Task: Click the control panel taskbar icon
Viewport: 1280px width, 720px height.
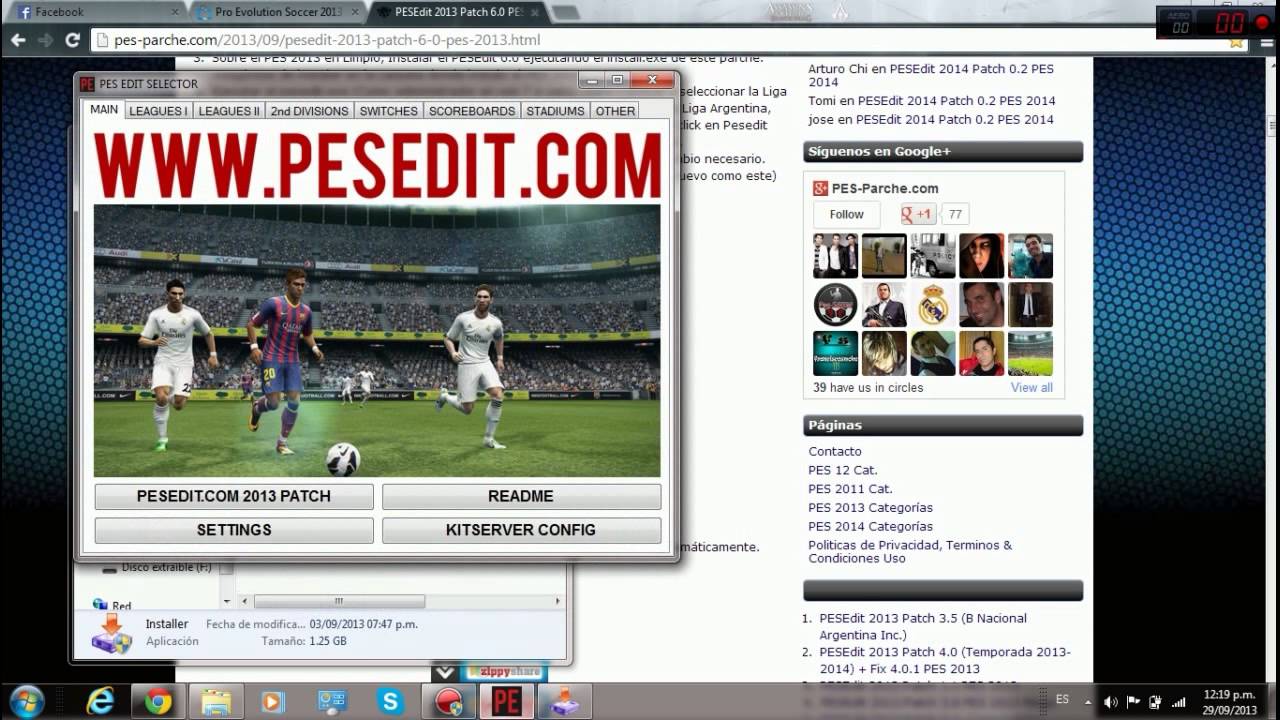Action: pyautogui.click(x=331, y=702)
